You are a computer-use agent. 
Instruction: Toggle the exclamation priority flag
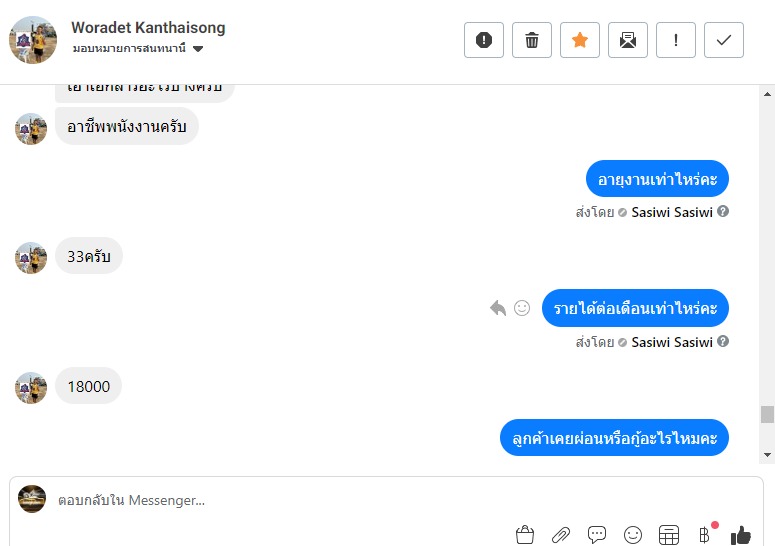pyautogui.click(x=676, y=40)
